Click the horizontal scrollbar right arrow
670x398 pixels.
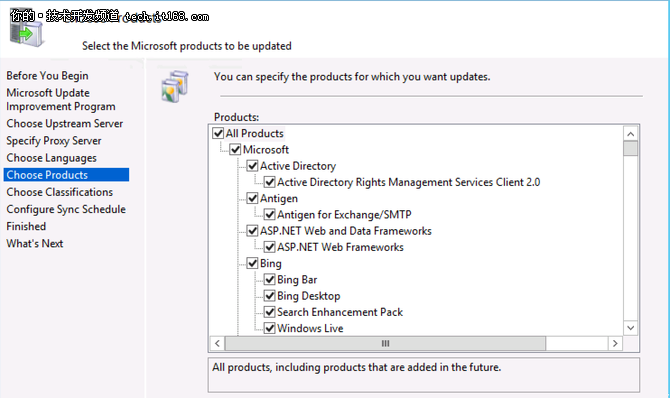pos(615,343)
